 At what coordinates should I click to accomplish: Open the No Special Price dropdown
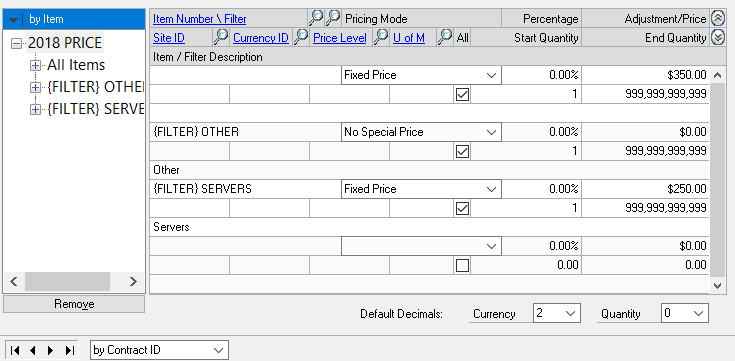(x=491, y=132)
